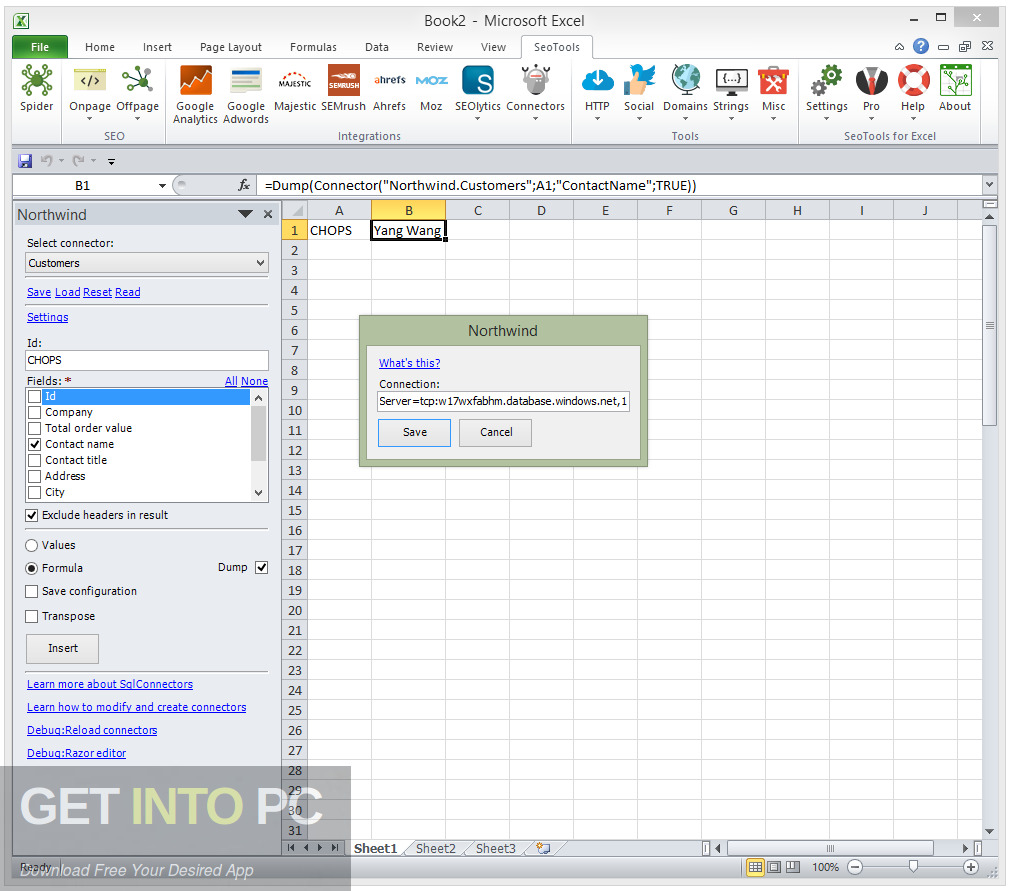This screenshot has height=891, width=1012.
Task: Click the Save icon in quick access toolbar
Action: pyautogui.click(x=25, y=161)
